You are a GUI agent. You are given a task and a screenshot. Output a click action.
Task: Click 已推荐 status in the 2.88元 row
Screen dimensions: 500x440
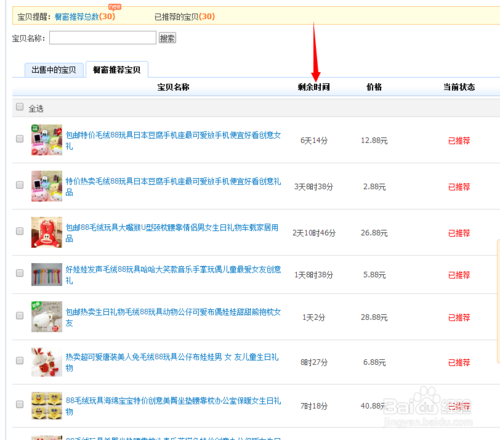click(x=459, y=187)
